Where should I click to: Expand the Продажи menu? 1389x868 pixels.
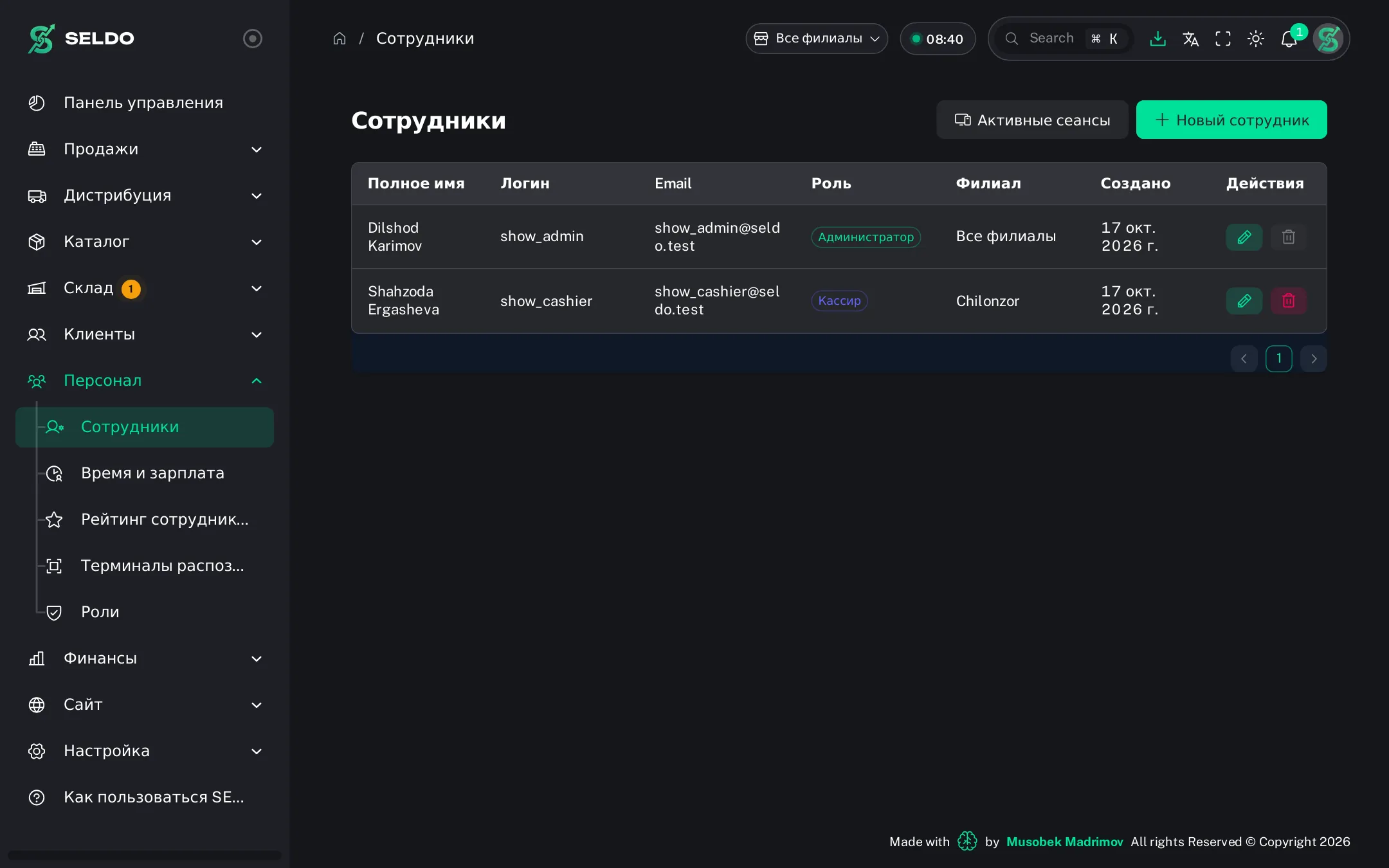(145, 149)
